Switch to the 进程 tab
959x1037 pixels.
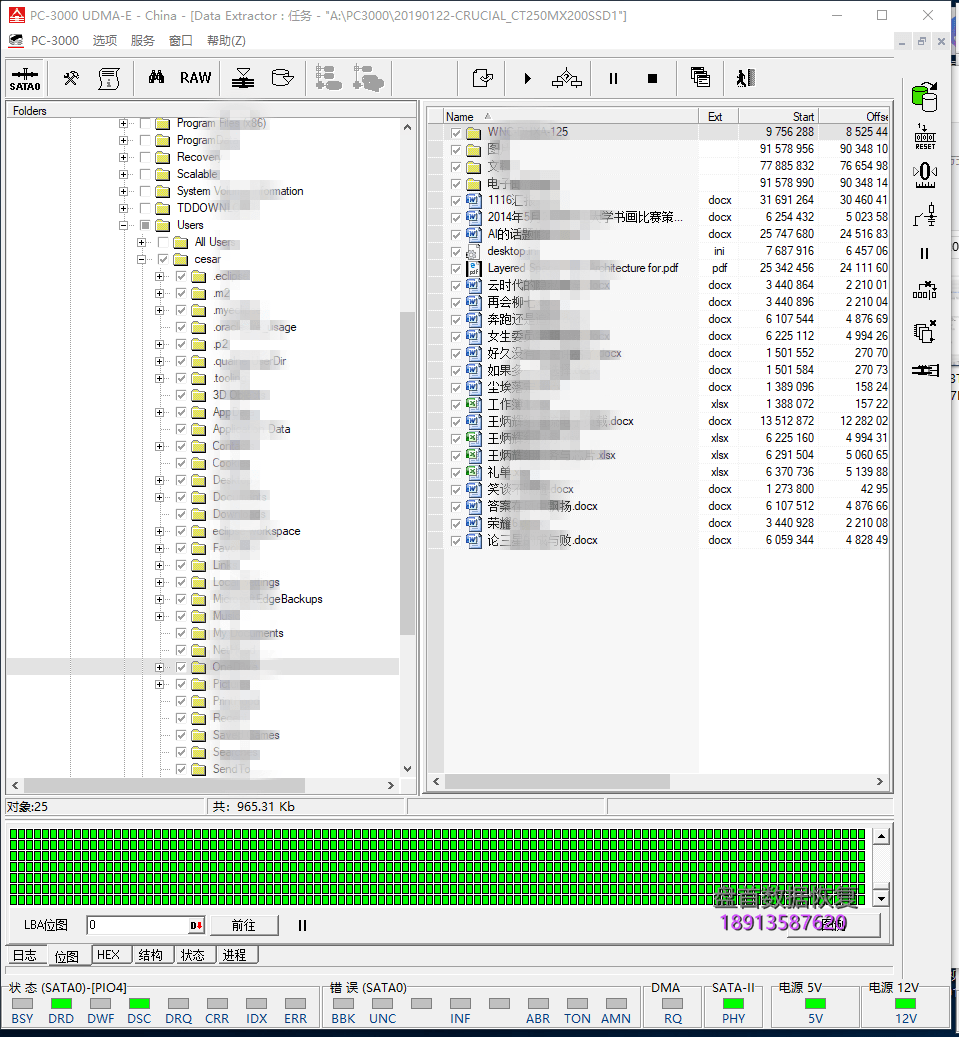(234, 954)
